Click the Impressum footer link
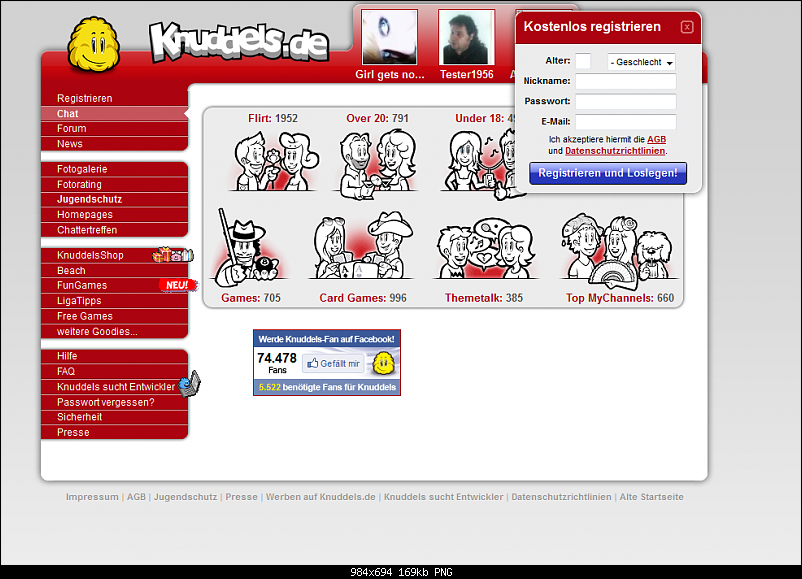The height and width of the screenshot is (579, 802). (92, 497)
